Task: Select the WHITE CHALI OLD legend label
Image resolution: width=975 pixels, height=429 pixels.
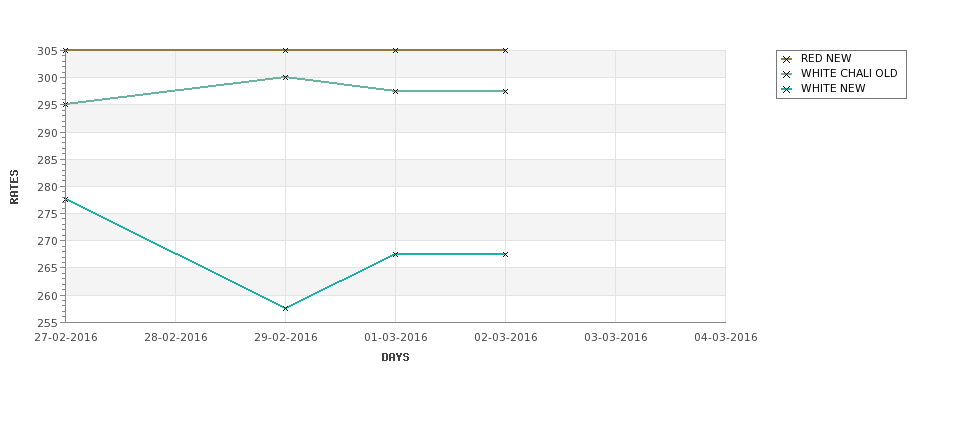Action: pyautogui.click(x=849, y=73)
